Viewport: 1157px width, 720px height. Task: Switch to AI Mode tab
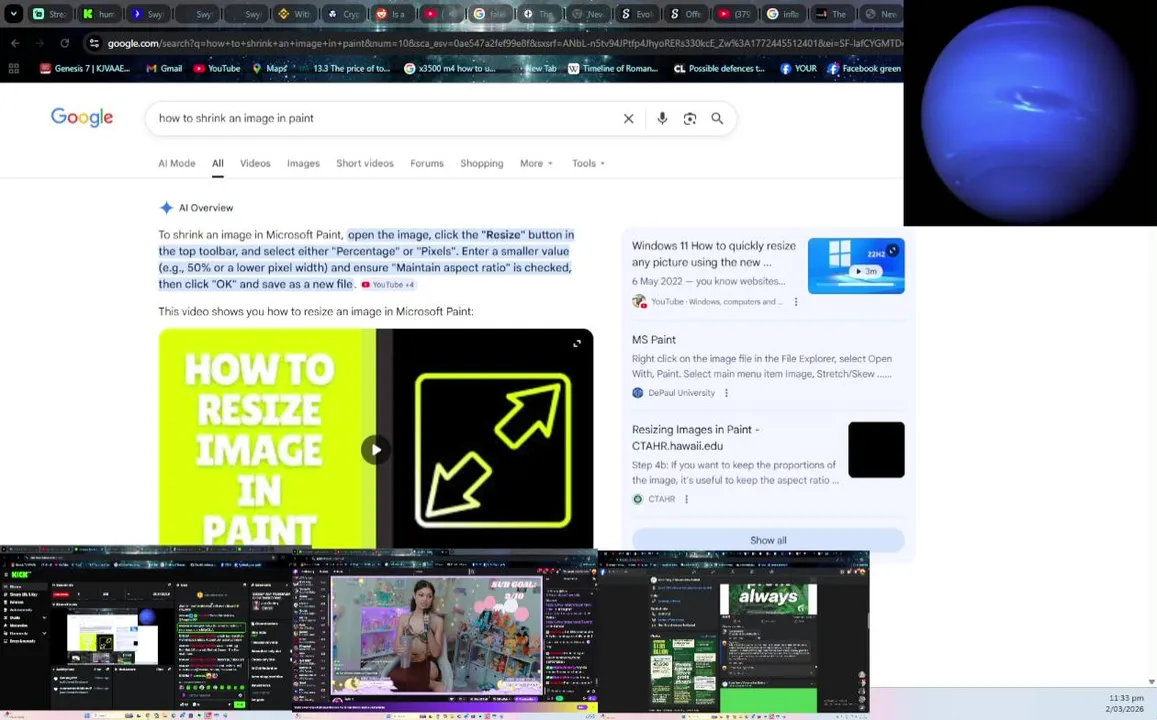tap(176, 163)
